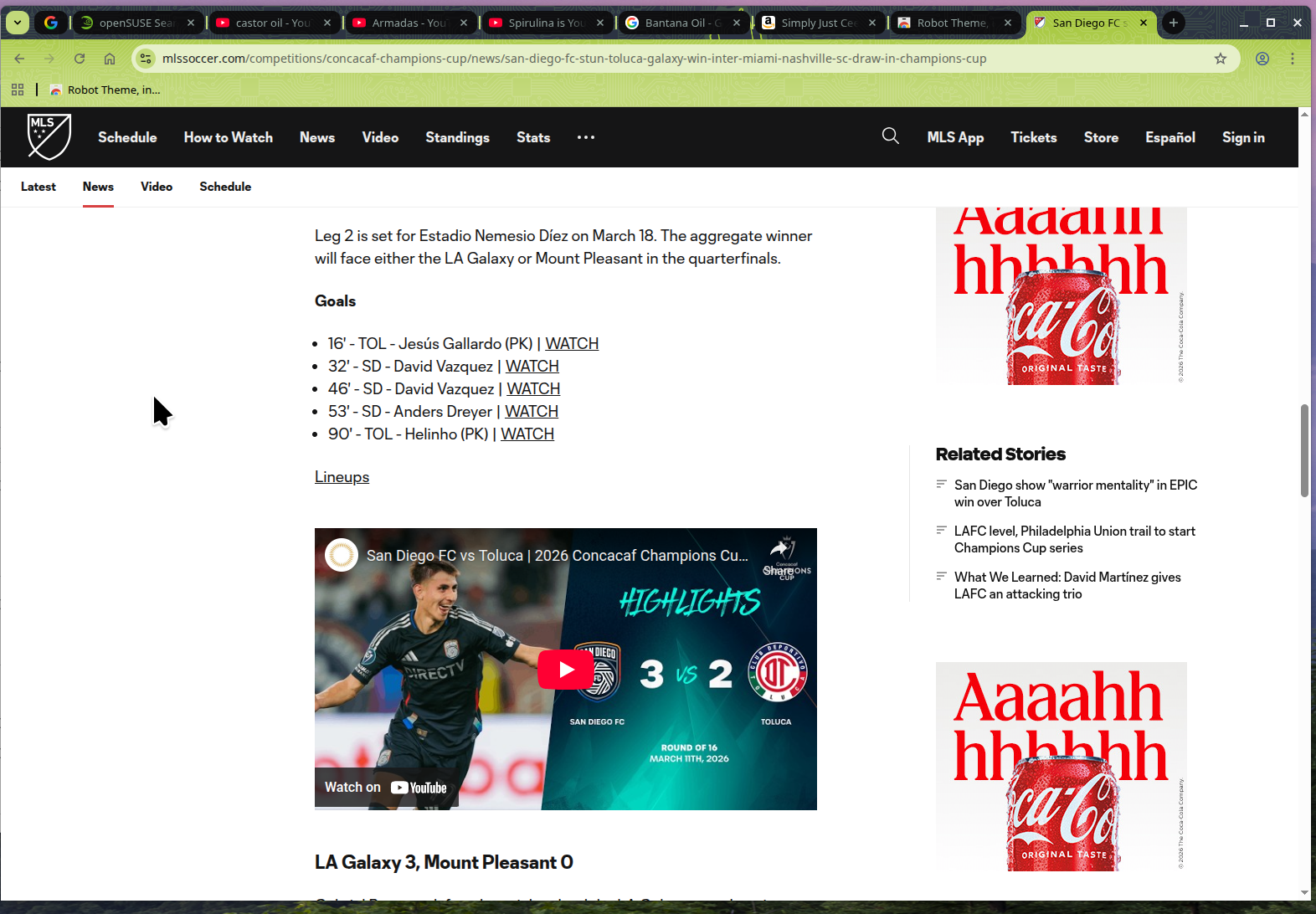Viewport: 1316px width, 914px height.
Task: Close the castor oil YouTube tab
Action: click(x=327, y=23)
